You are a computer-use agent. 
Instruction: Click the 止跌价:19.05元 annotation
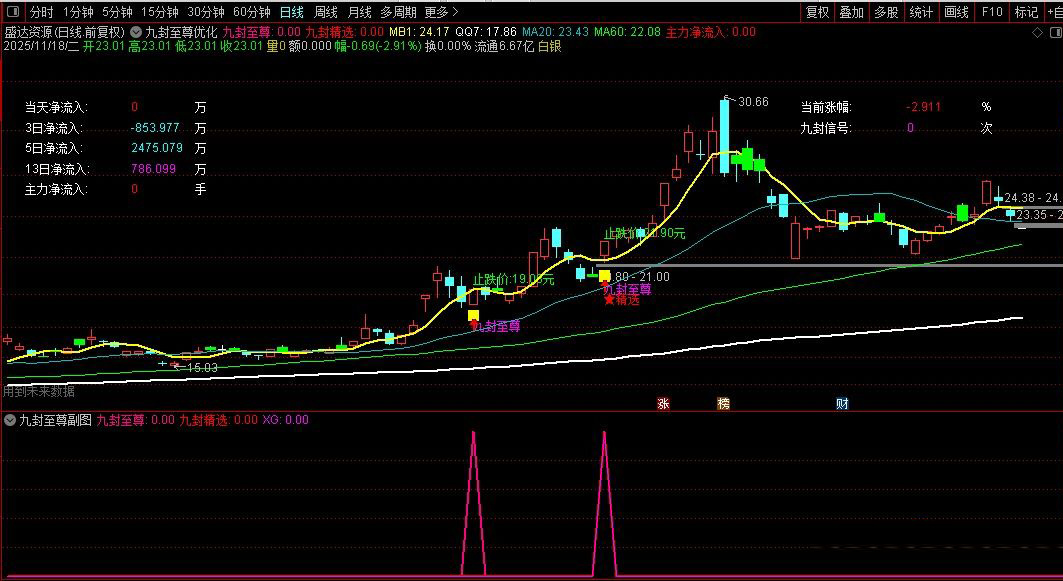513,279
